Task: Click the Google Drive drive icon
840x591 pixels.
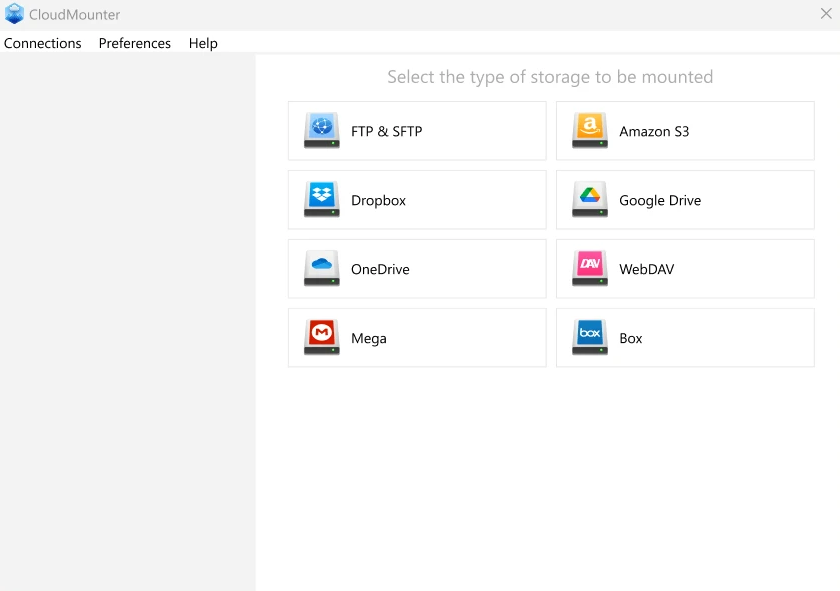Action: [x=590, y=199]
